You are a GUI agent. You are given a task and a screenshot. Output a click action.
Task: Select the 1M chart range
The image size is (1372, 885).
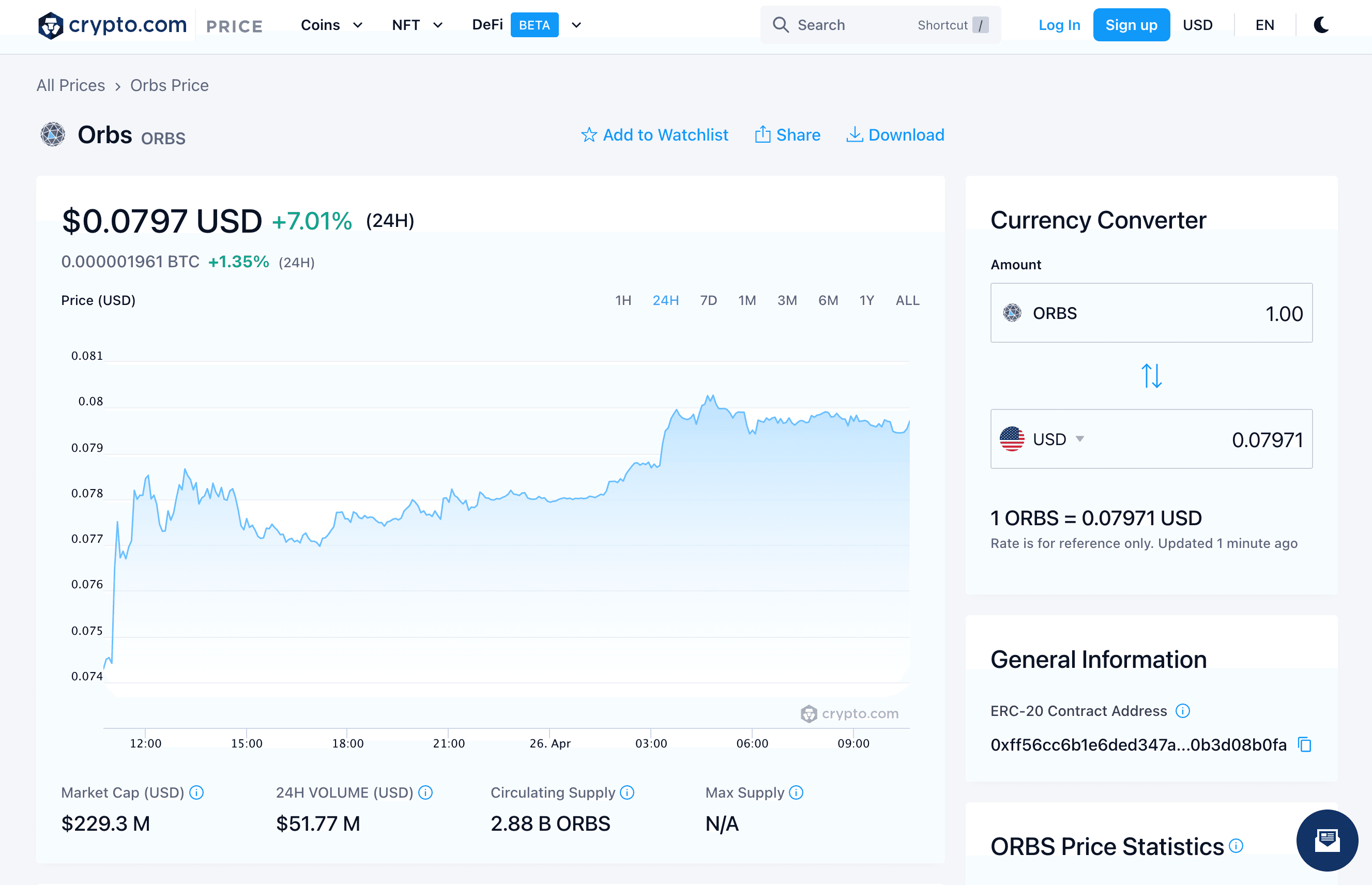[747, 300]
